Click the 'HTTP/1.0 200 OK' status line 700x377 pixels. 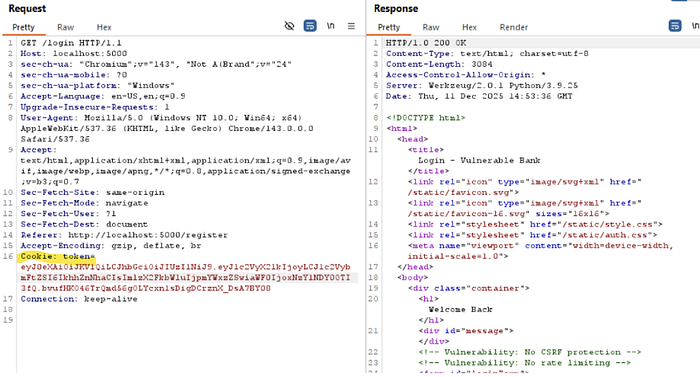pyautogui.click(x=426, y=43)
